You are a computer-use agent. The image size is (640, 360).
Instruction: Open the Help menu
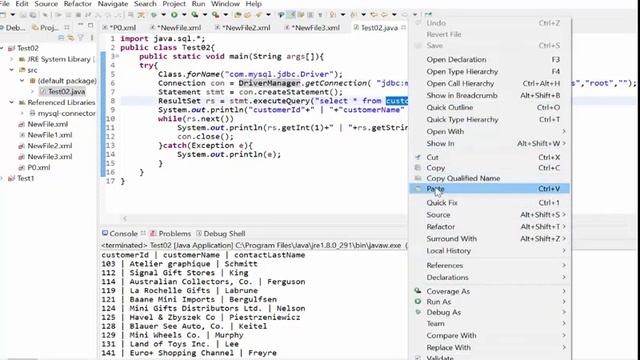click(x=253, y=4)
